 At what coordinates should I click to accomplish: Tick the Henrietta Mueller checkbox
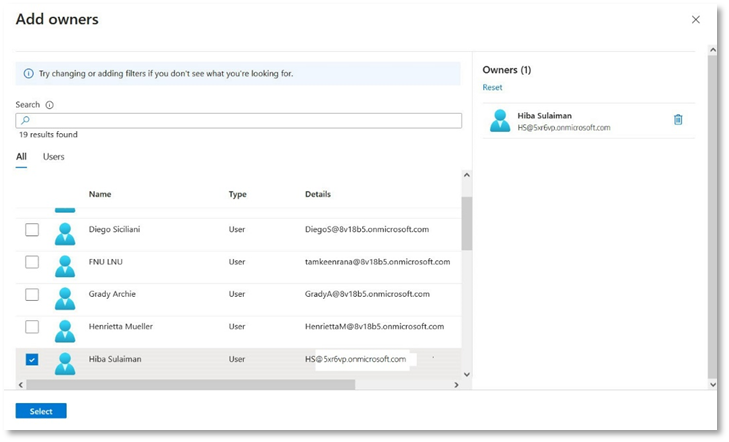pyautogui.click(x=32, y=327)
